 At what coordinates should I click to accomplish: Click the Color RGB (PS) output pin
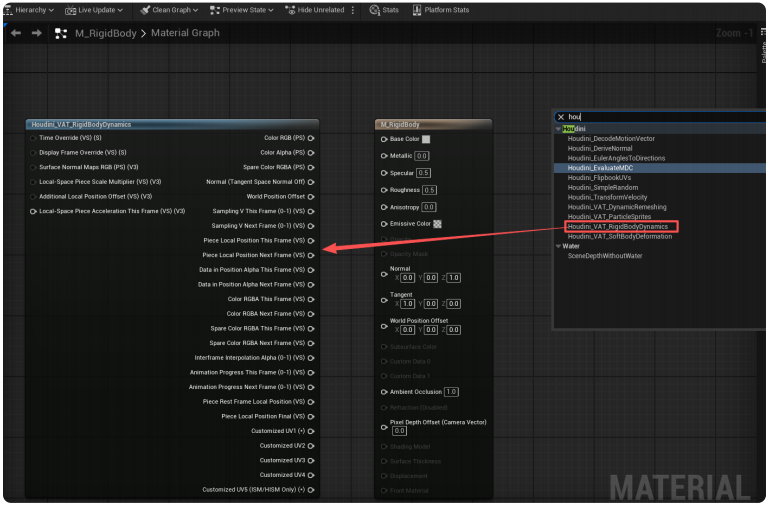point(311,138)
